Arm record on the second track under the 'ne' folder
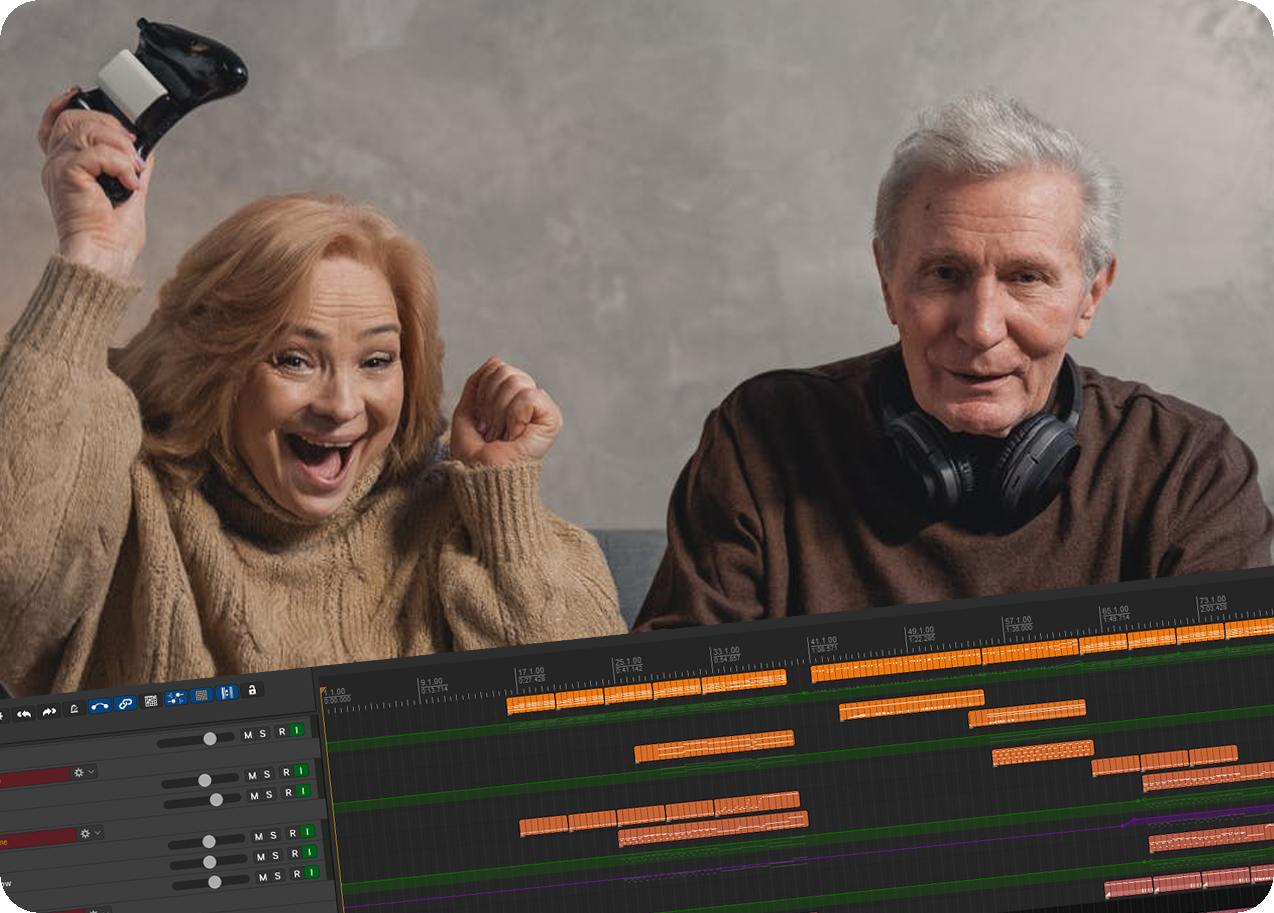Screen dimensions: 1274x913 click(295, 854)
